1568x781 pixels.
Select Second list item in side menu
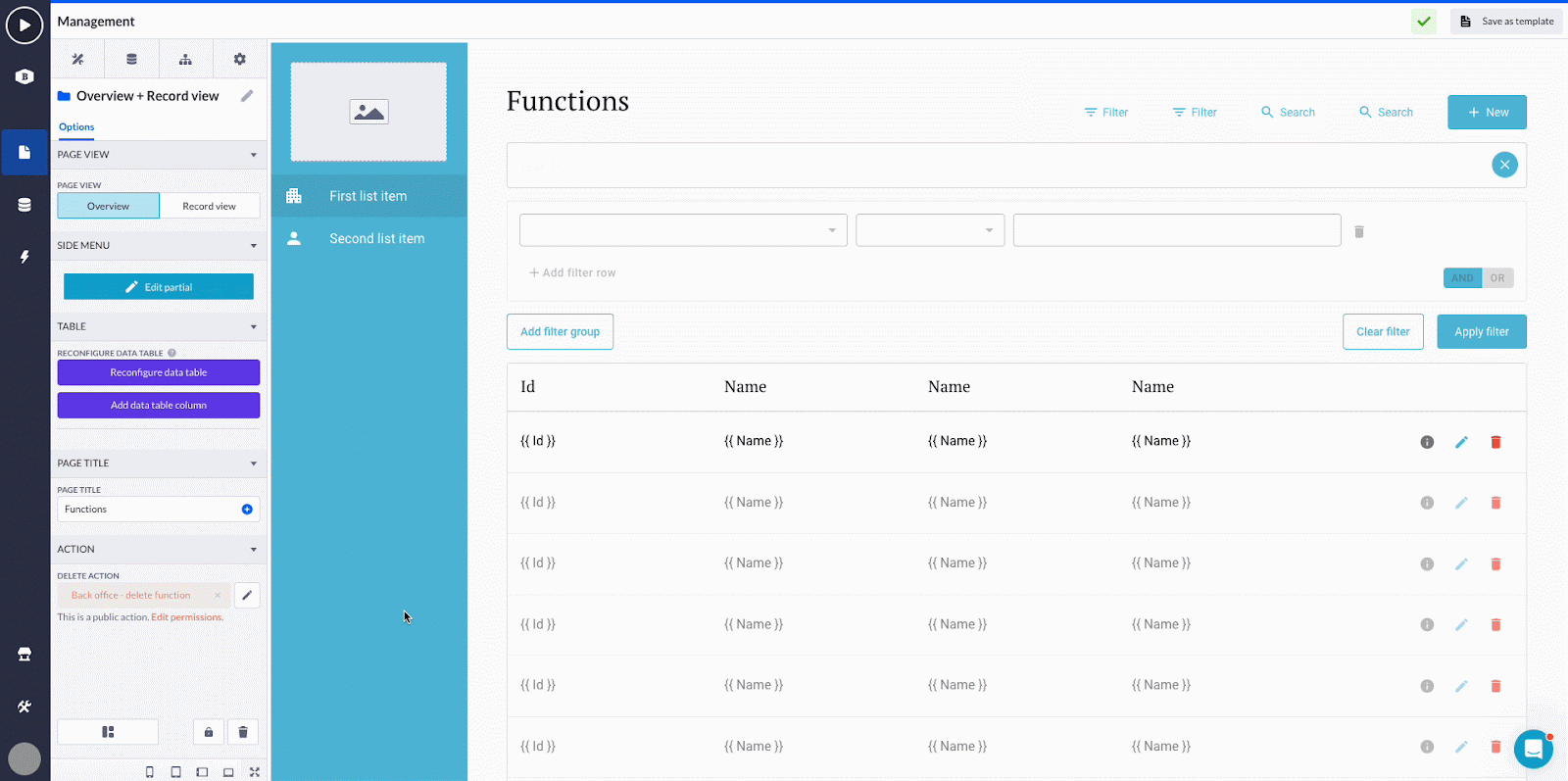tap(368, 238)
